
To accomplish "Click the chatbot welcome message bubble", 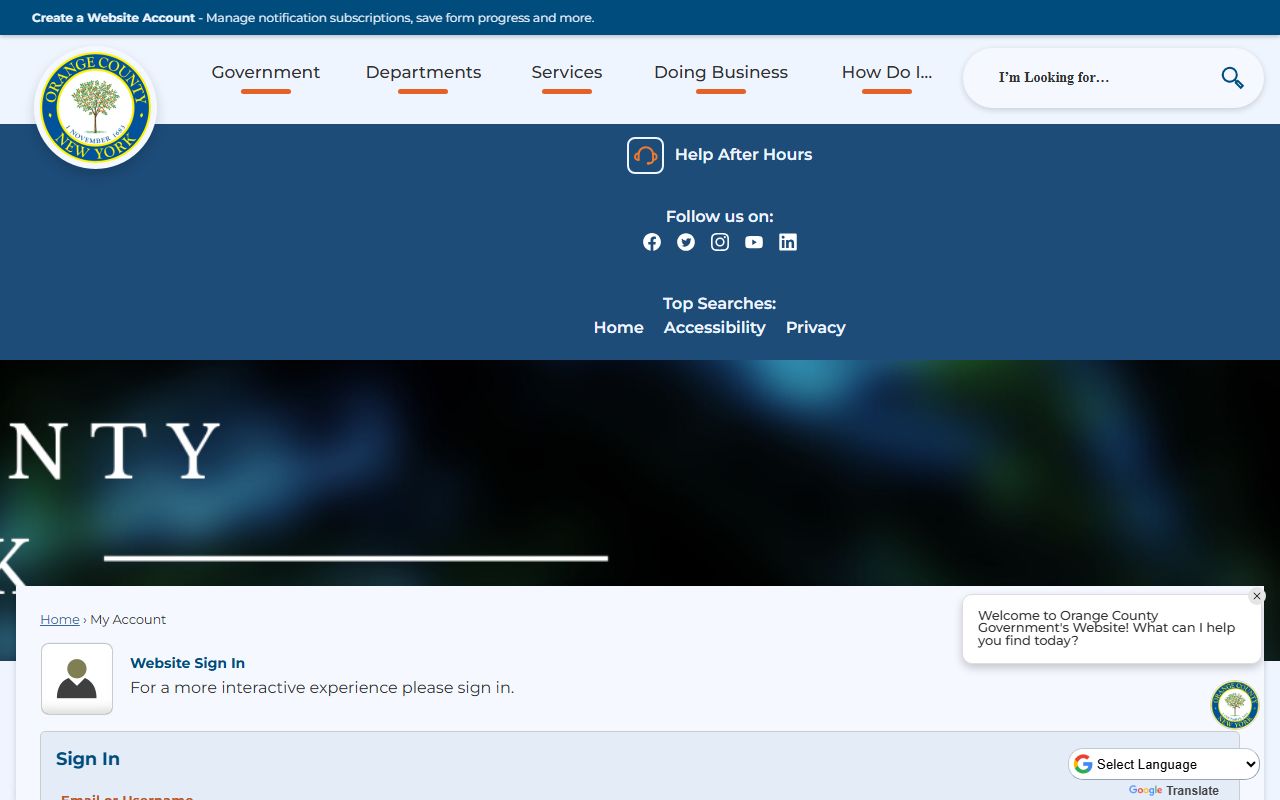I will point(1112,629).
